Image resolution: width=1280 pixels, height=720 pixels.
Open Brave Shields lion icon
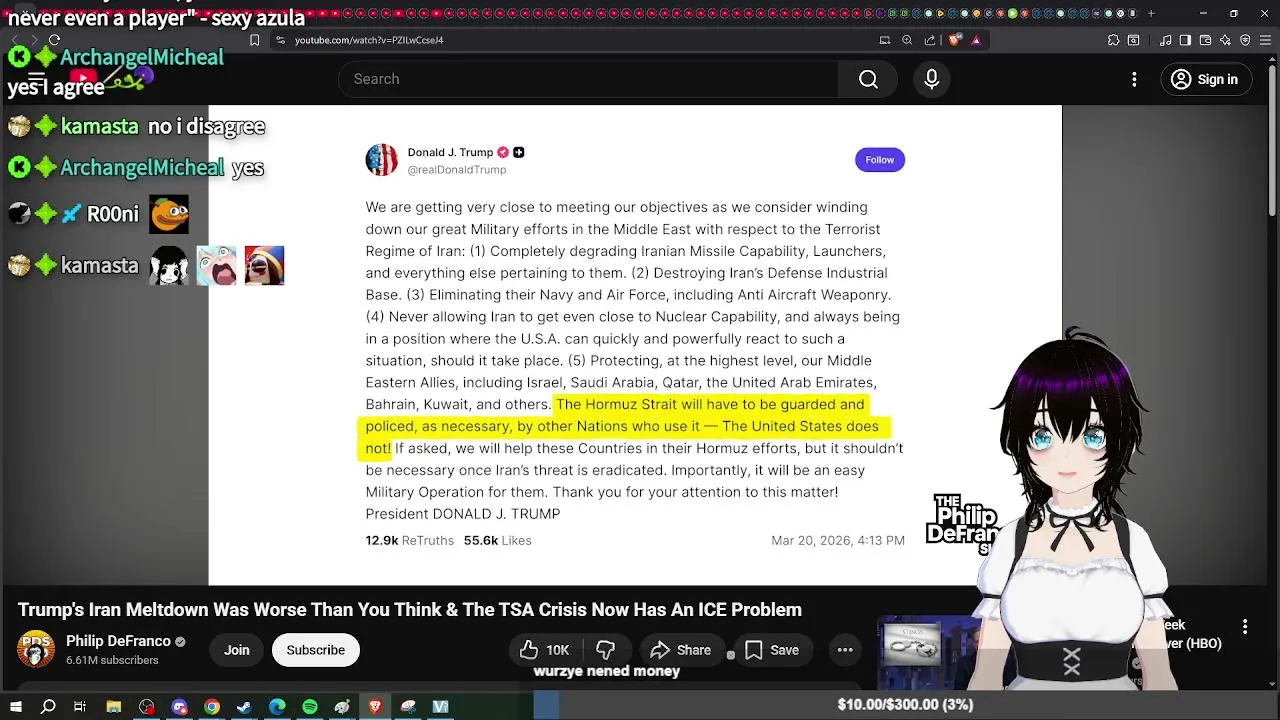954,40
